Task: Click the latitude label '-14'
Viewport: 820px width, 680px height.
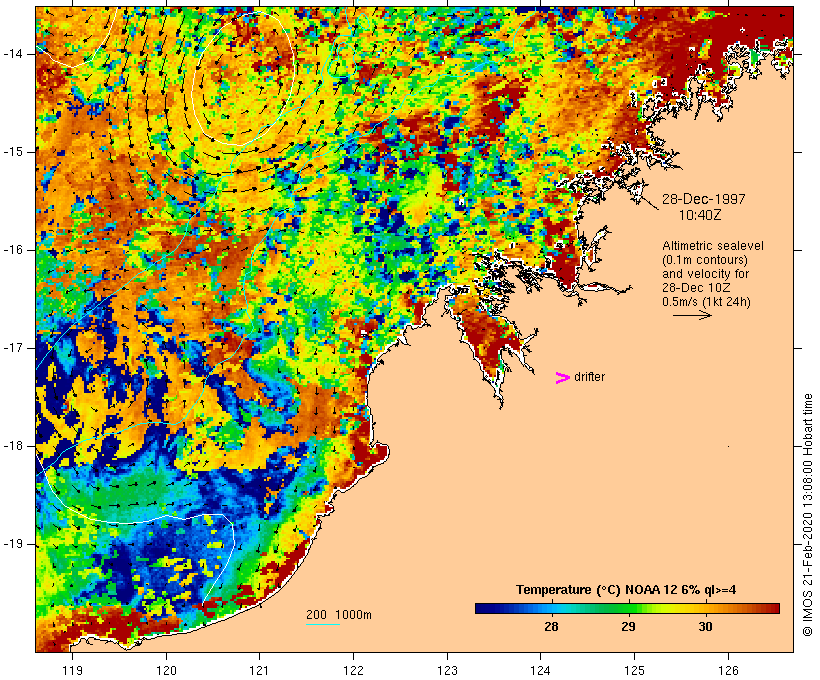Action: [x=13, y=54]
